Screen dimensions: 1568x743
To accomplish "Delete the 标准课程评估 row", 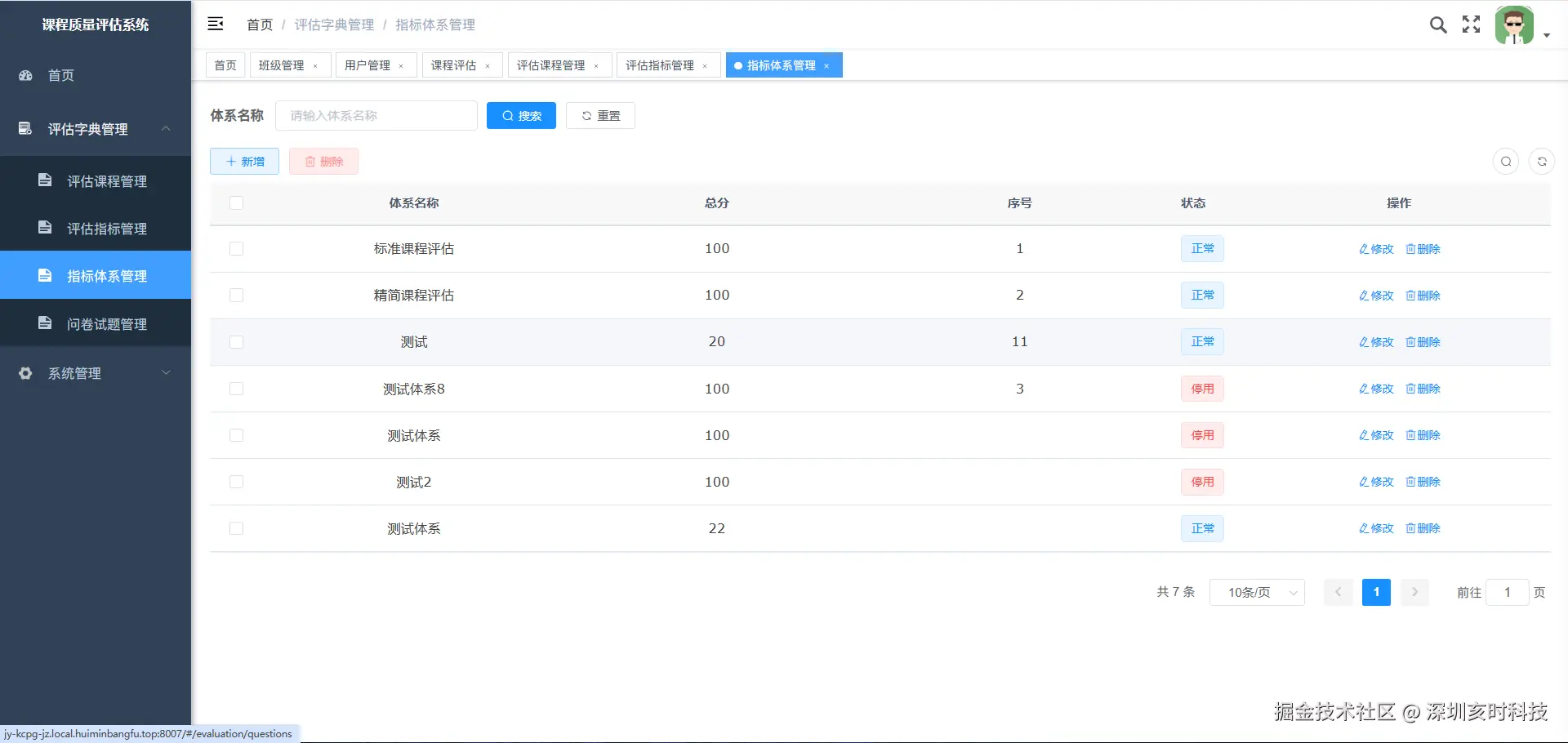I will pos(1423,249).
